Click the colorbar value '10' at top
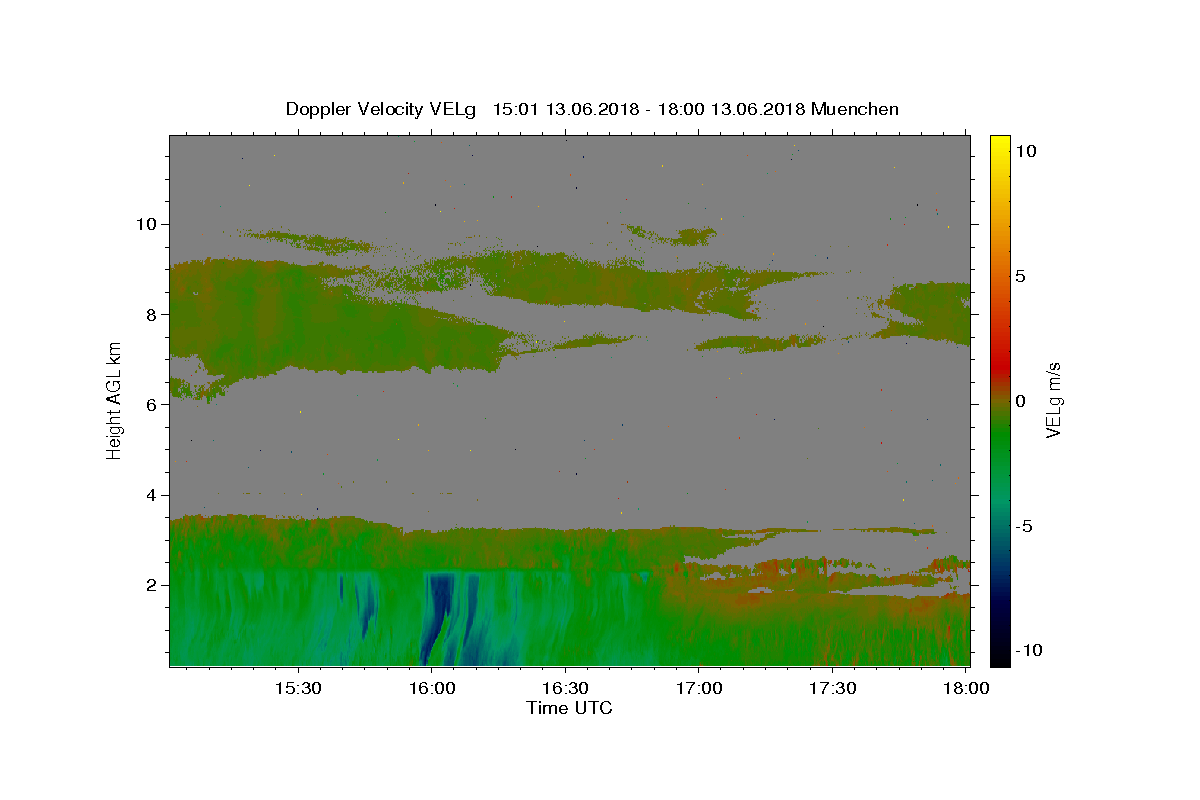 pos(1025,151)
